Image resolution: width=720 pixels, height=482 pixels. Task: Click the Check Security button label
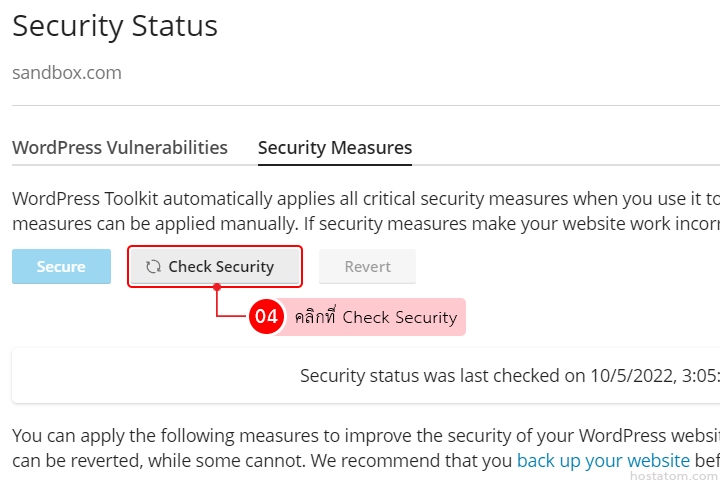click(221, 267)
